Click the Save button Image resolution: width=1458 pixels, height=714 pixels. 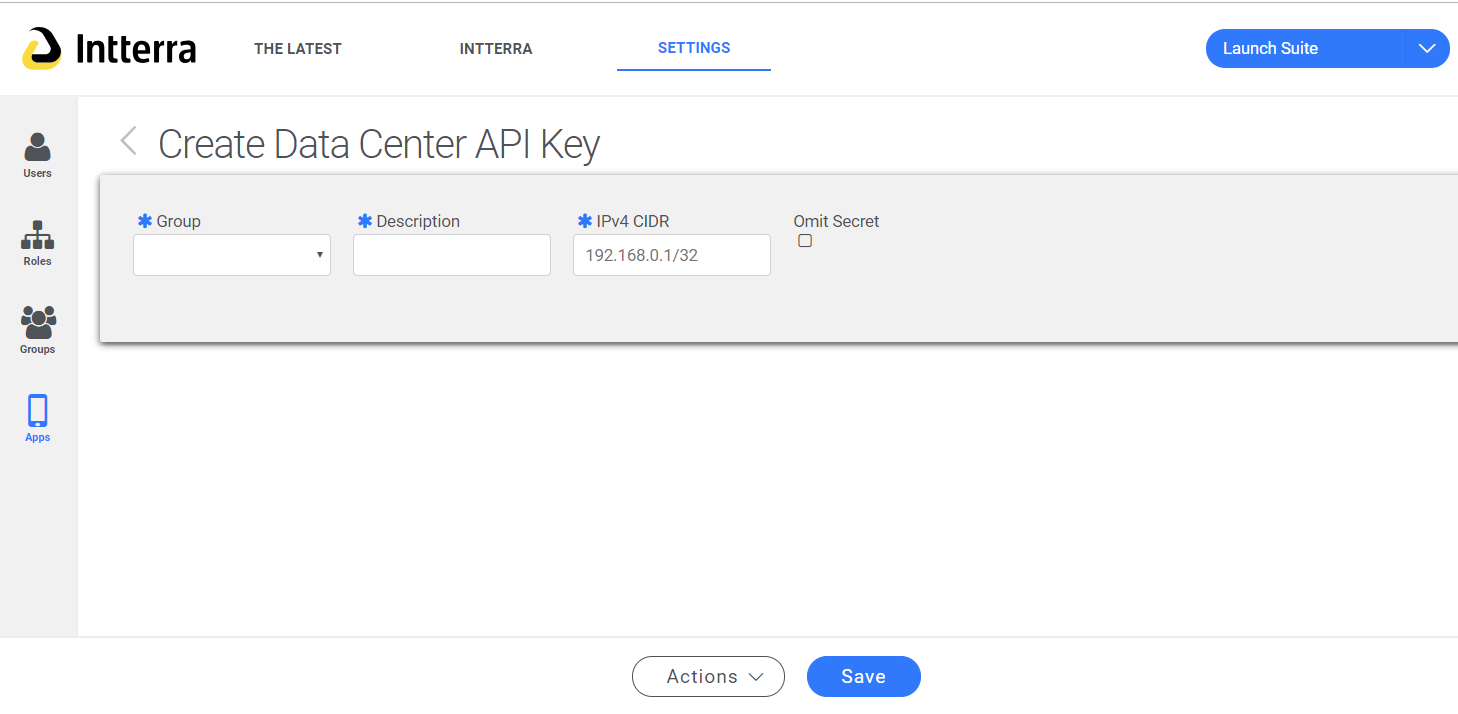pyautogui.click(x=864, y=677)
